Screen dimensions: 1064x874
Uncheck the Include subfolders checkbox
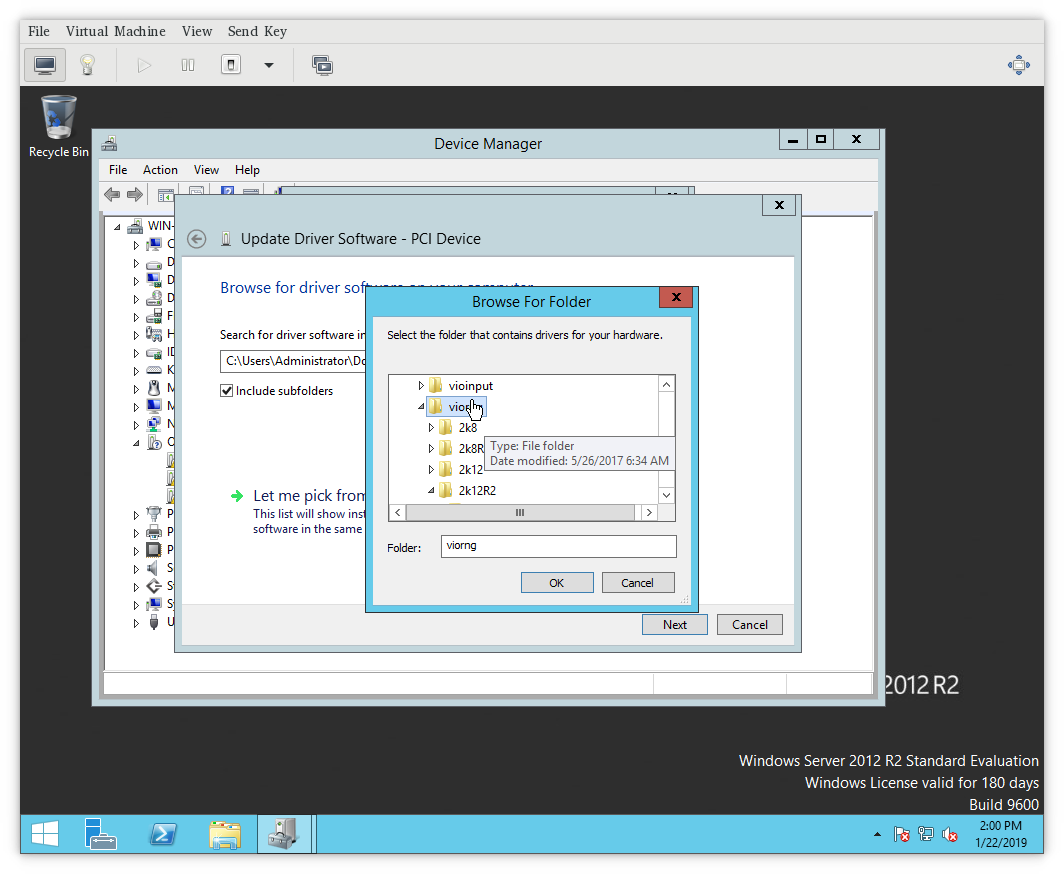(x=226, y=390)
